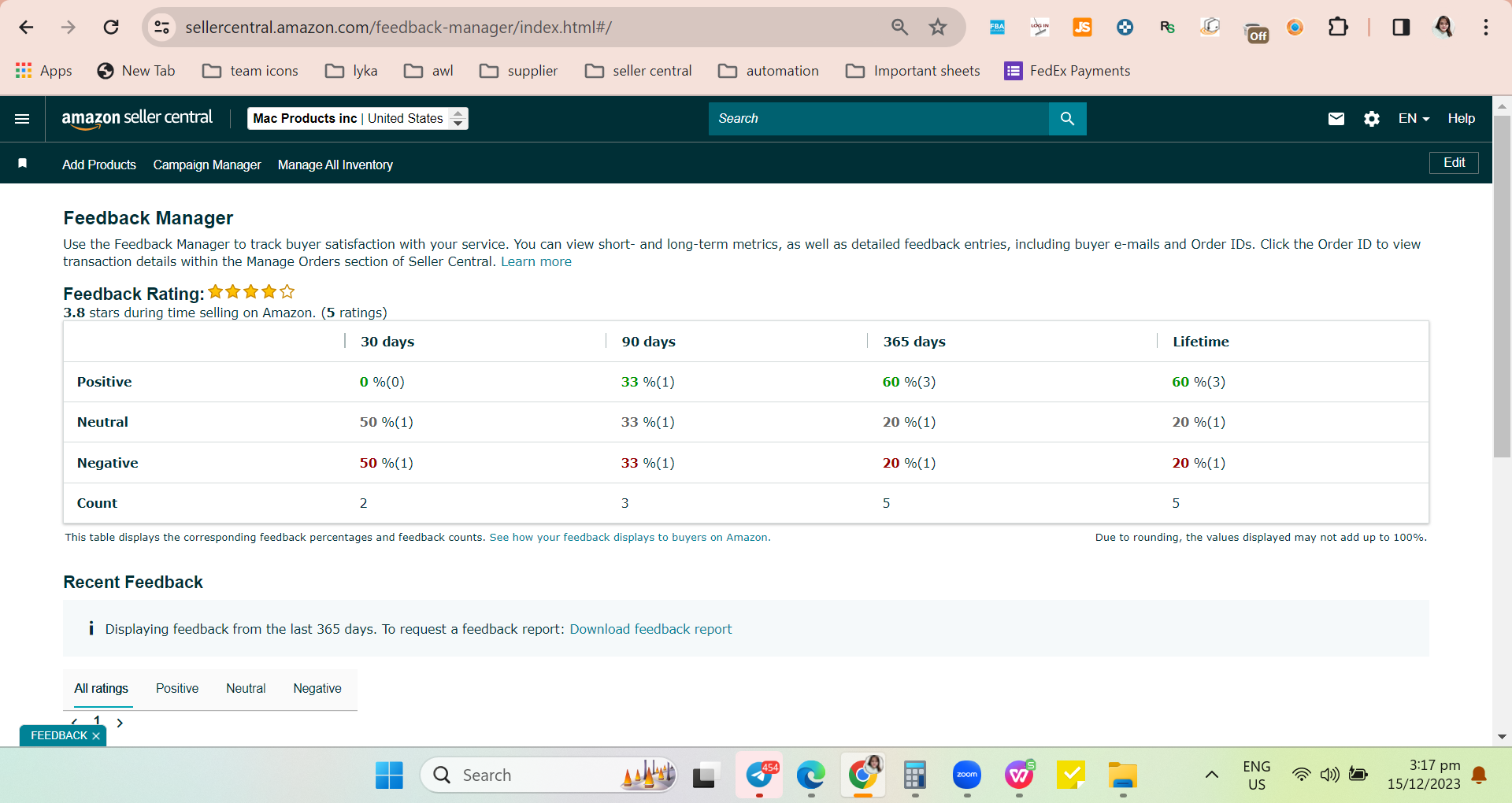Open the Calculator app from the taskbar

(x=914, y=775)
